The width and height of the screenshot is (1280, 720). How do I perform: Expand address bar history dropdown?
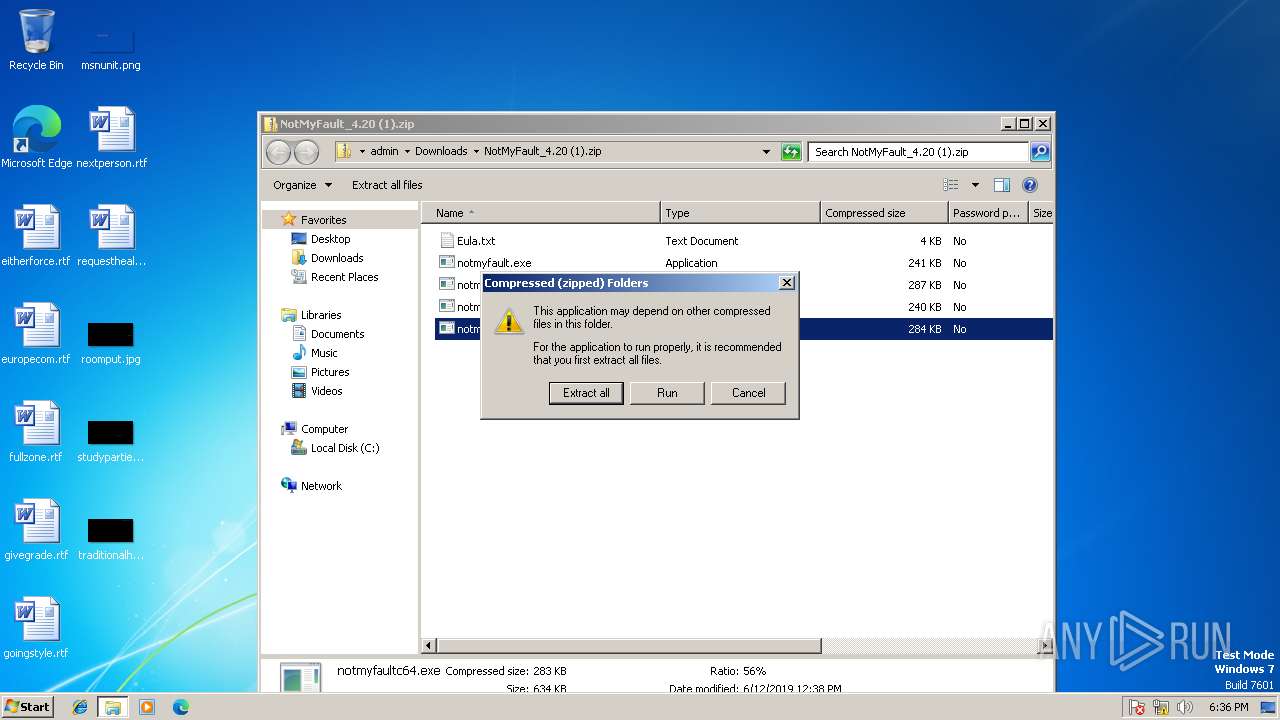pos(766,152)
